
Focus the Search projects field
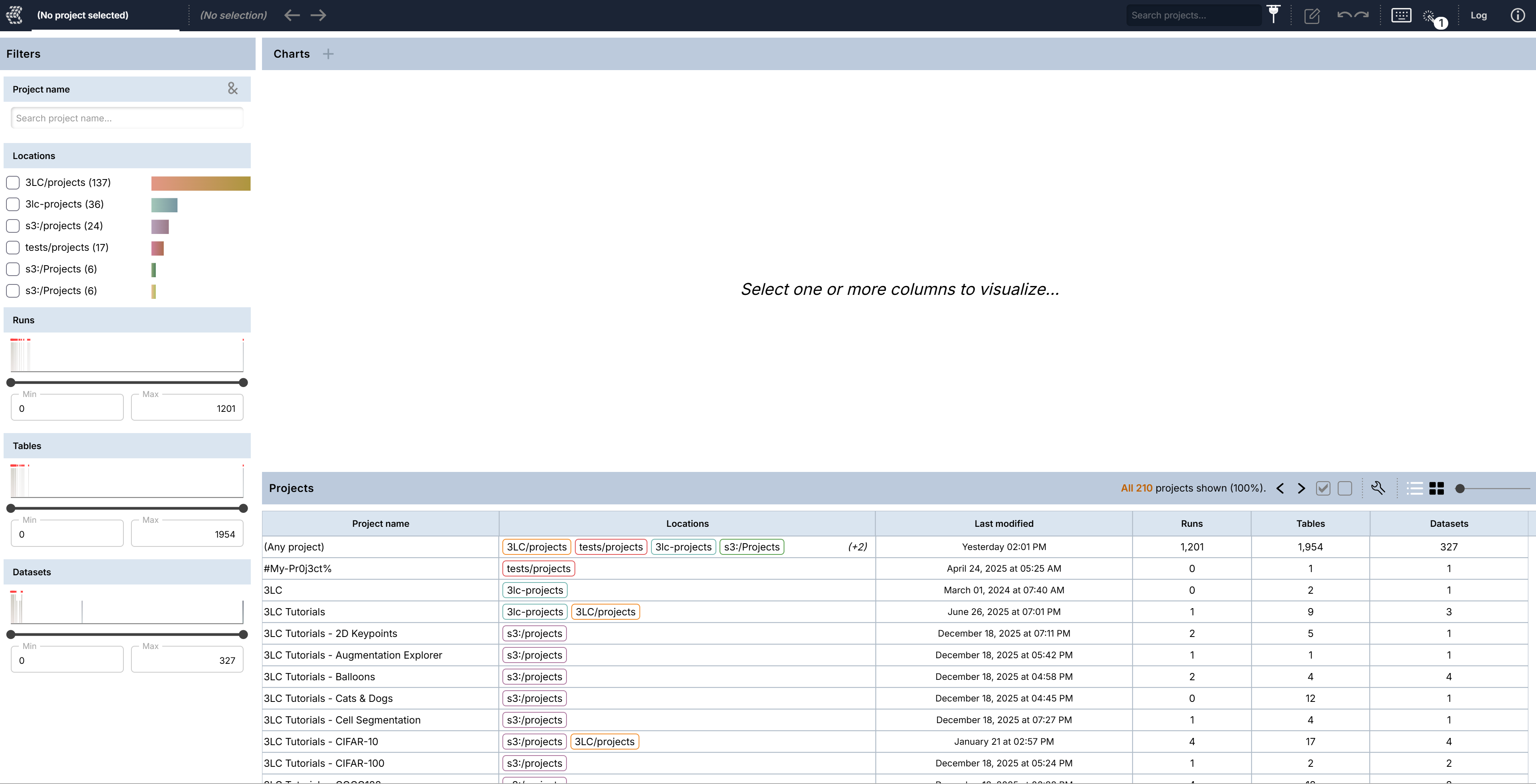[x=1194, y=16]
